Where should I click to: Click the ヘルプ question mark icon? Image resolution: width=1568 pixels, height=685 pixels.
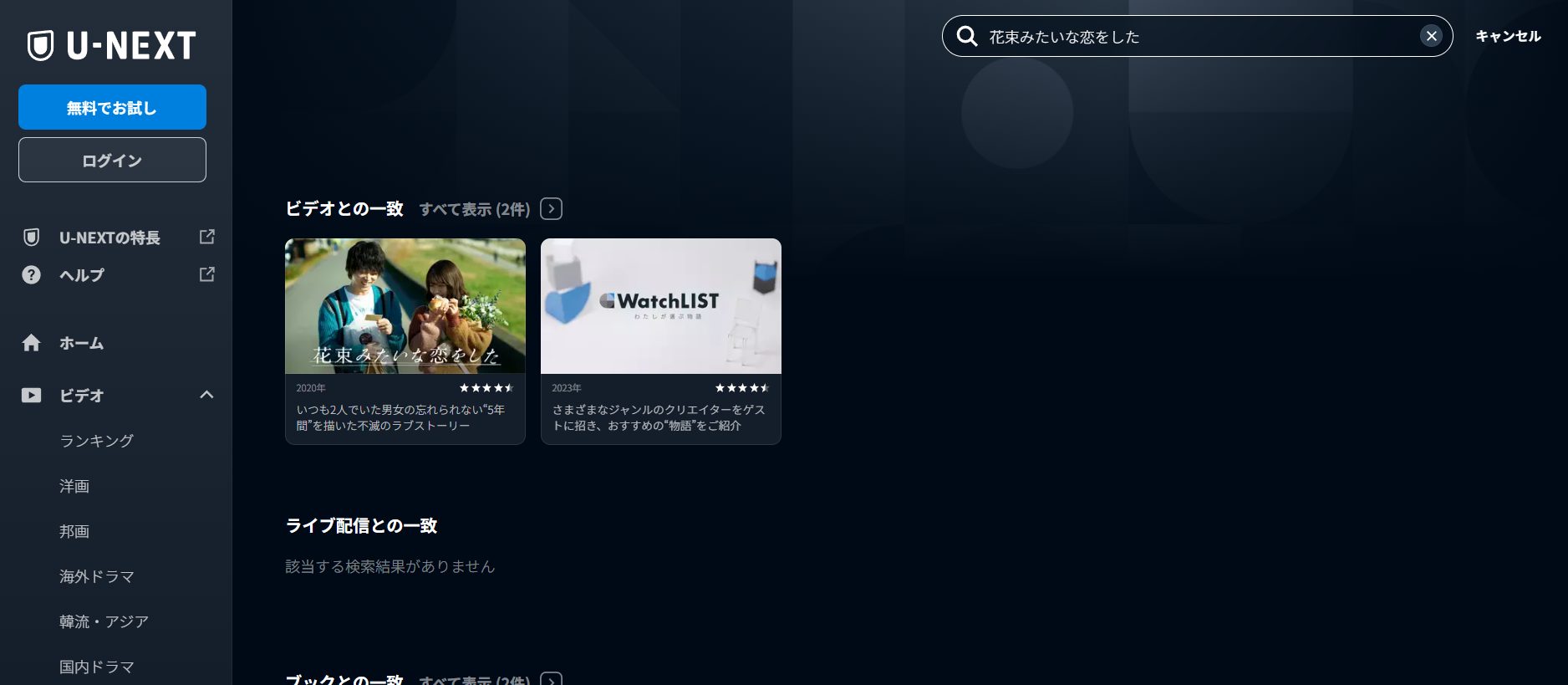31,275
